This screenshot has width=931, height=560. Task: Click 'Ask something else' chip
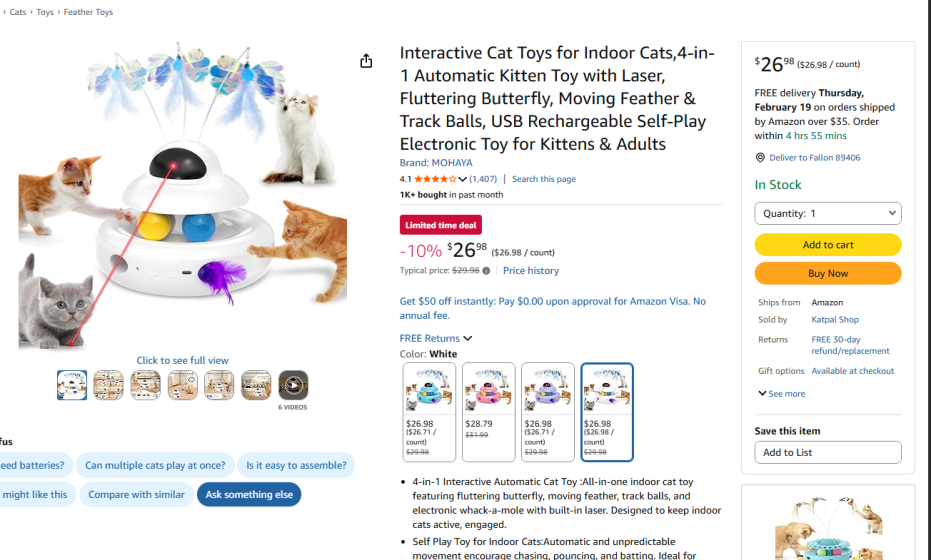(249, 494)
